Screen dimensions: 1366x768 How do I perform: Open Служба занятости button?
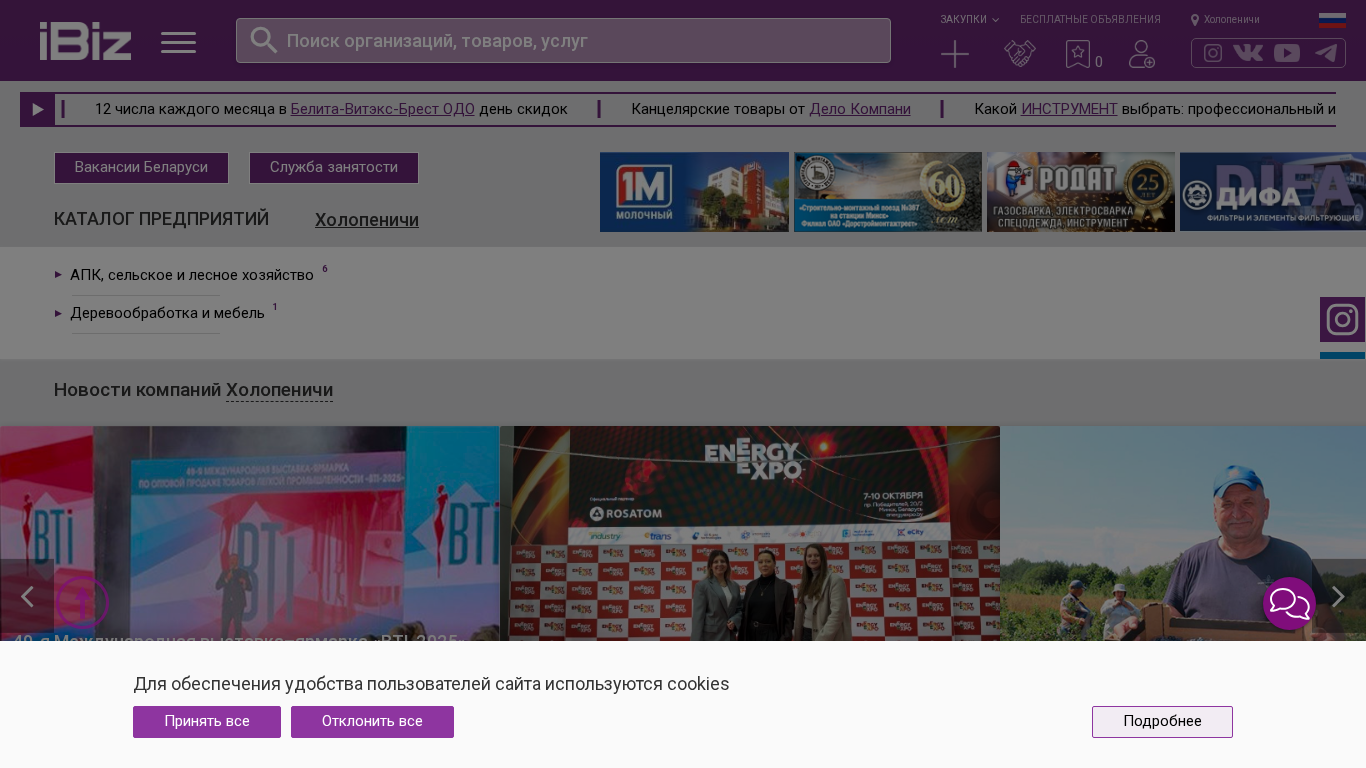(x=334, y=168)
